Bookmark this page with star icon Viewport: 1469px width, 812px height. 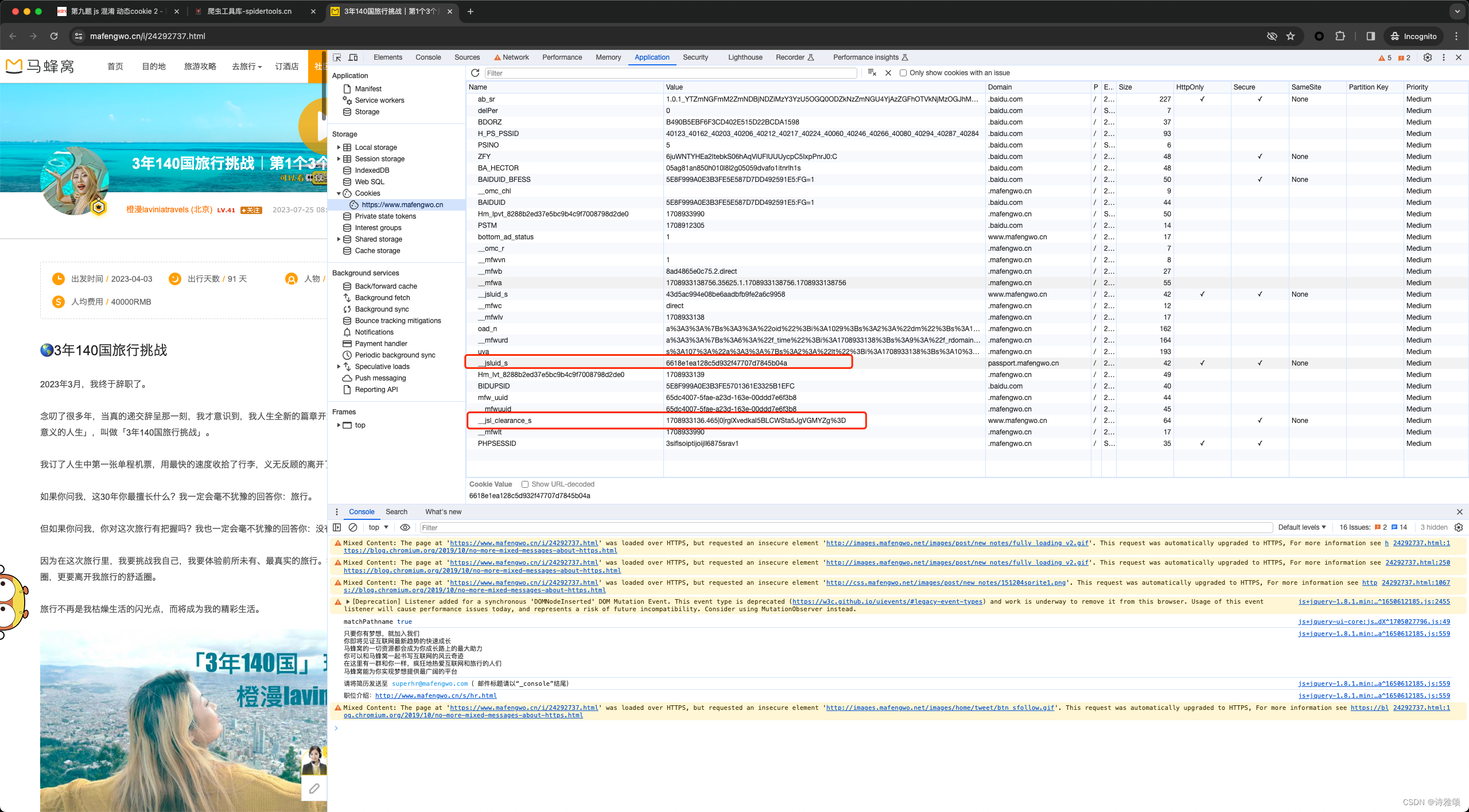click(x=1291, y=36)
